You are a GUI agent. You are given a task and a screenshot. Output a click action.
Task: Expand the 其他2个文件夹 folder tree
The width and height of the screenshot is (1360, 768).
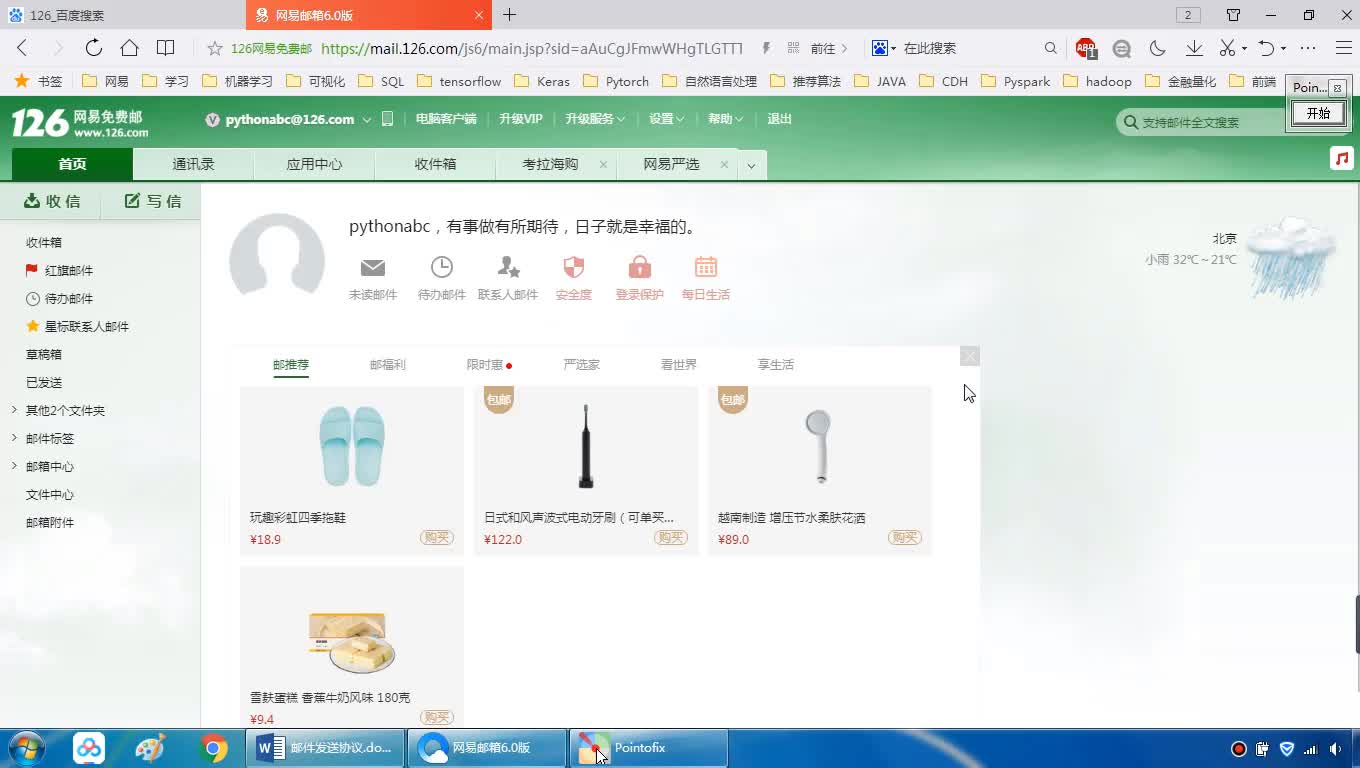coord(14,410)
